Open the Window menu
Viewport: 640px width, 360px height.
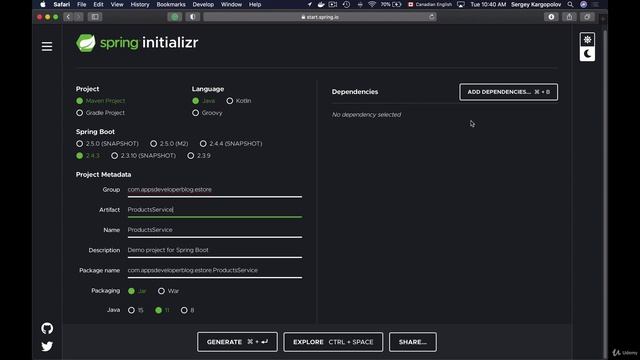tap(231, 4)
